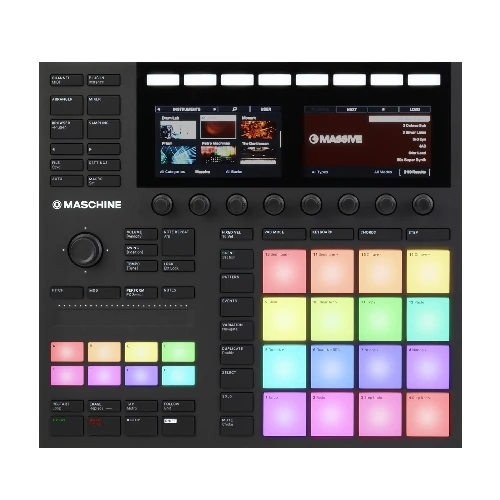
Task: Tap the Perform / FX Select button
Action: point(141,292)
